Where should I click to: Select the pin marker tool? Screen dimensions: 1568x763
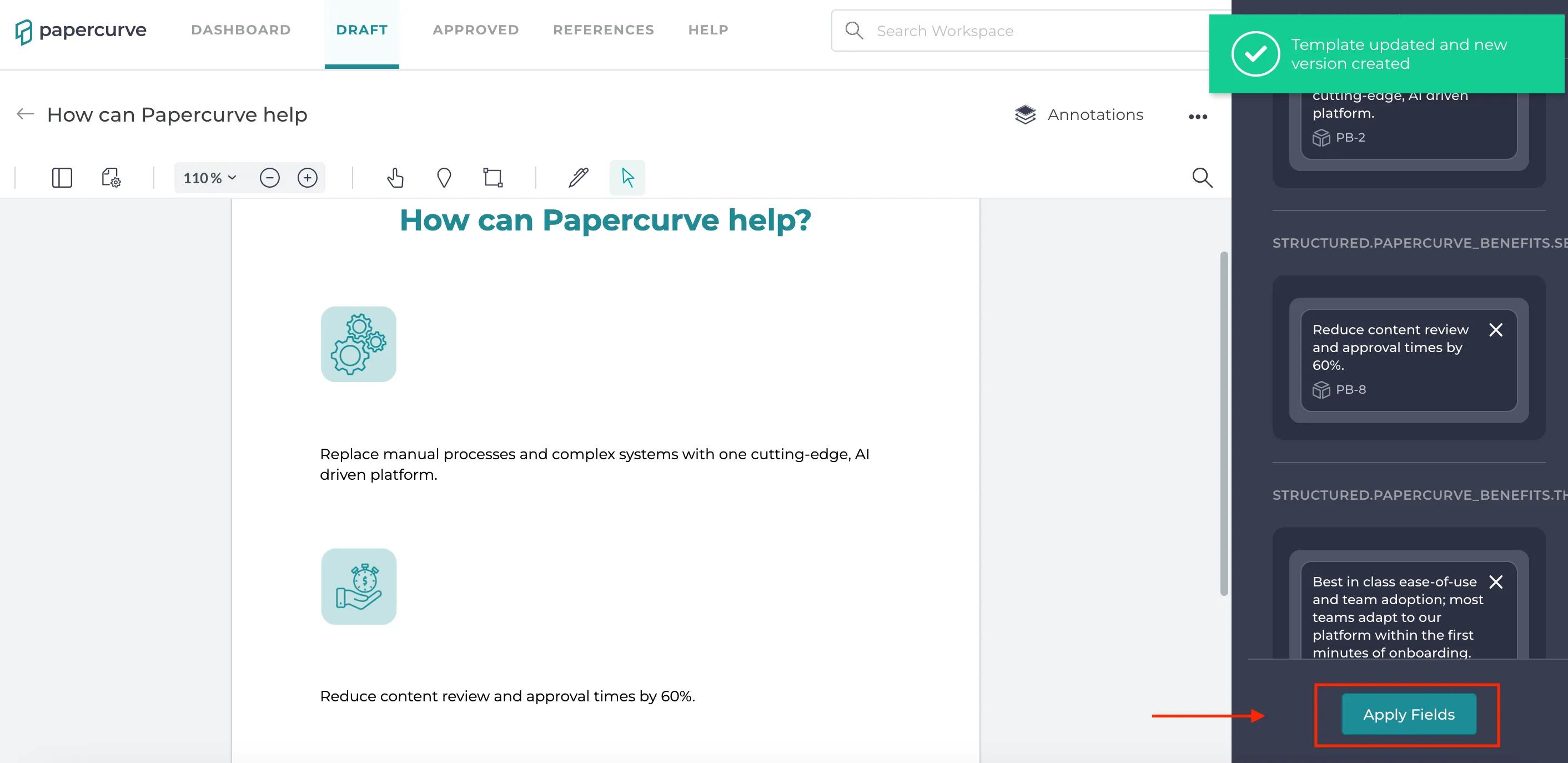(444, 178)
